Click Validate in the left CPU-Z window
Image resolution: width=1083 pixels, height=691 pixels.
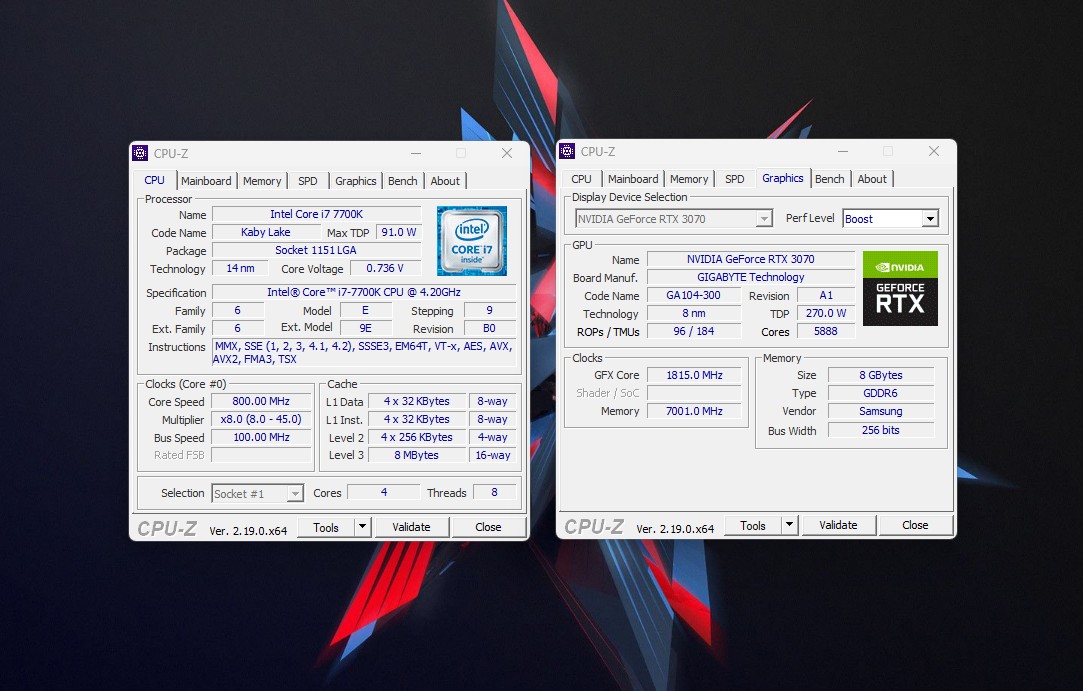[412, 527]
